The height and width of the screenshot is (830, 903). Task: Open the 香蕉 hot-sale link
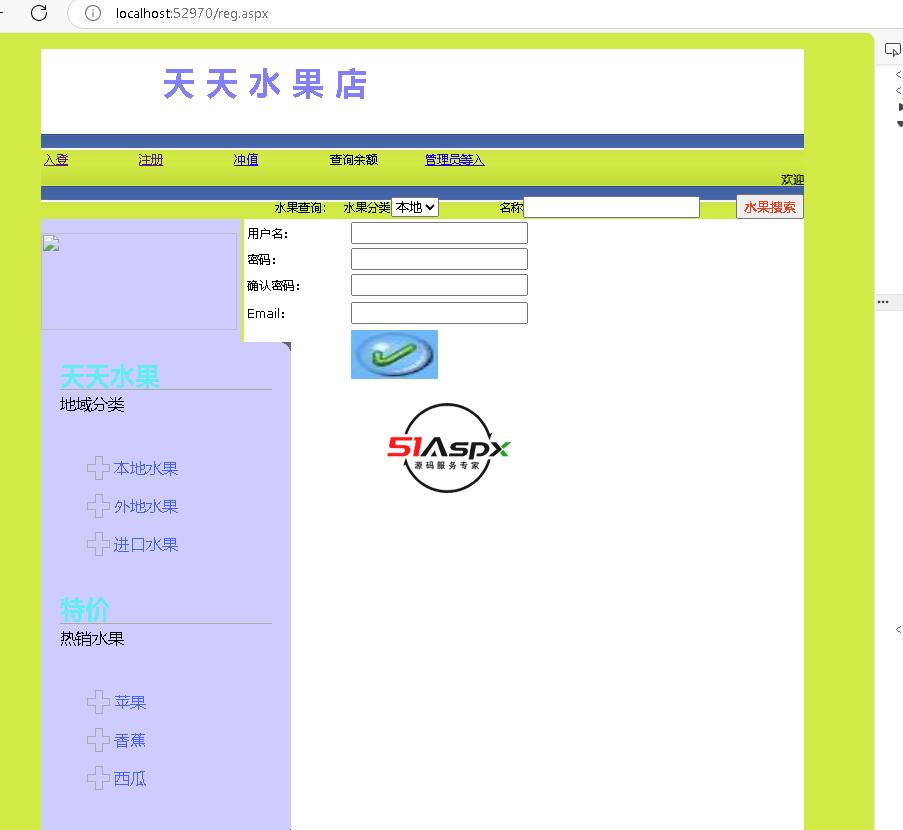tap(130, 740)
